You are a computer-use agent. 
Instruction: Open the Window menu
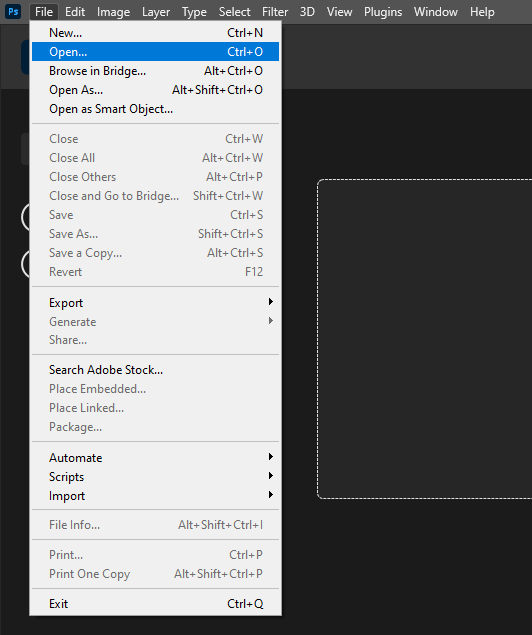pos(436,12)
